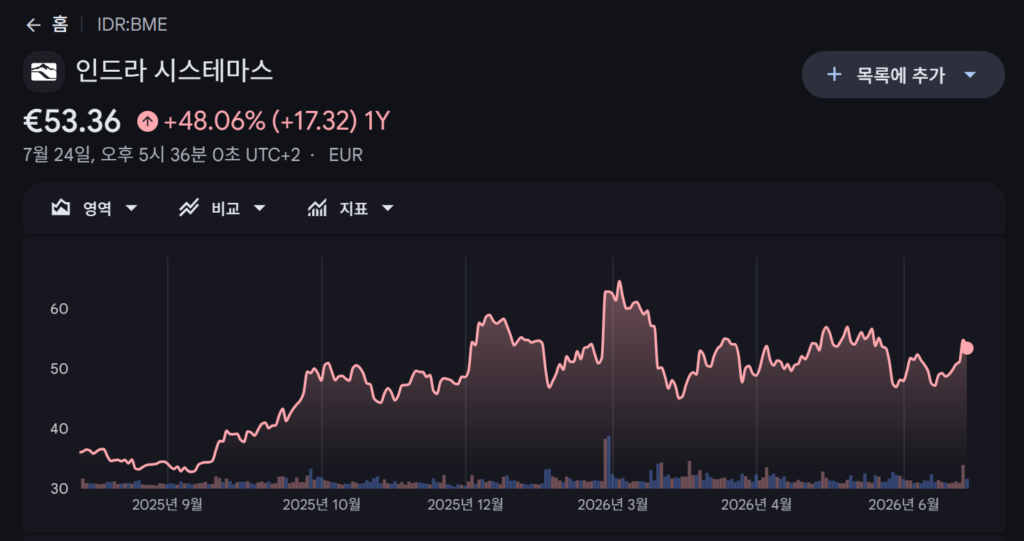Select the +48.06% (+17.32) 1Y change
The image size is (1024, 541).
[276, 122]
